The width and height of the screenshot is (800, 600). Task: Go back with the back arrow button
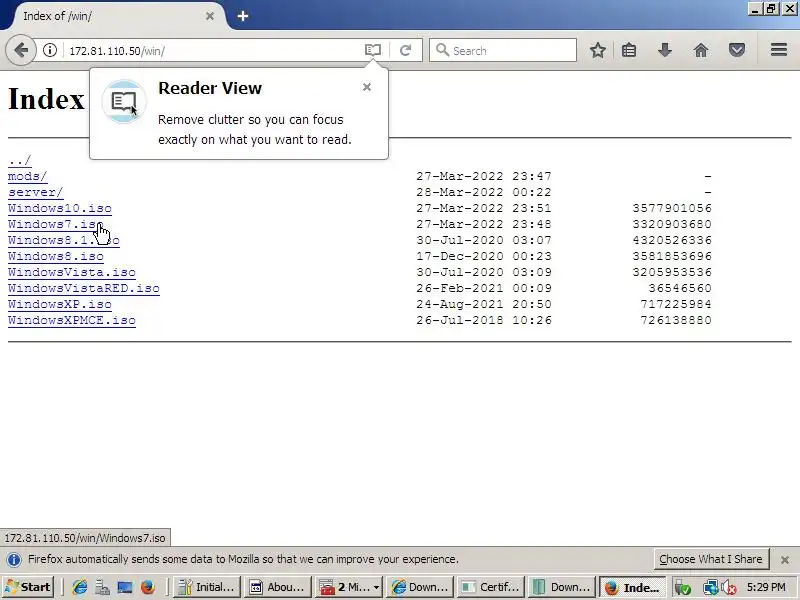click(x=20, y=51)
